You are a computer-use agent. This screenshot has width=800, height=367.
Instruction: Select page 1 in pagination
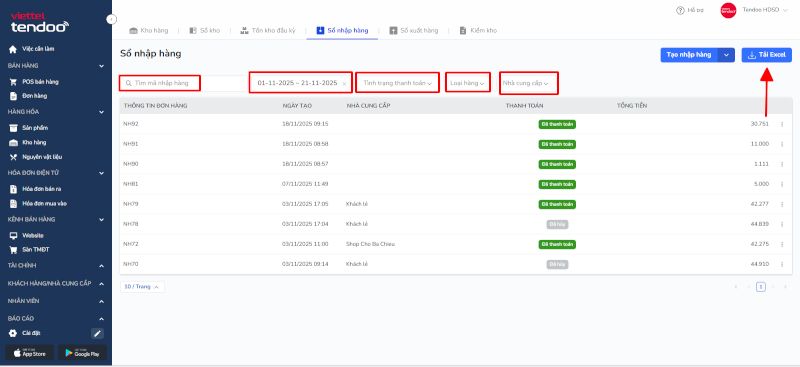coord(761,287)
